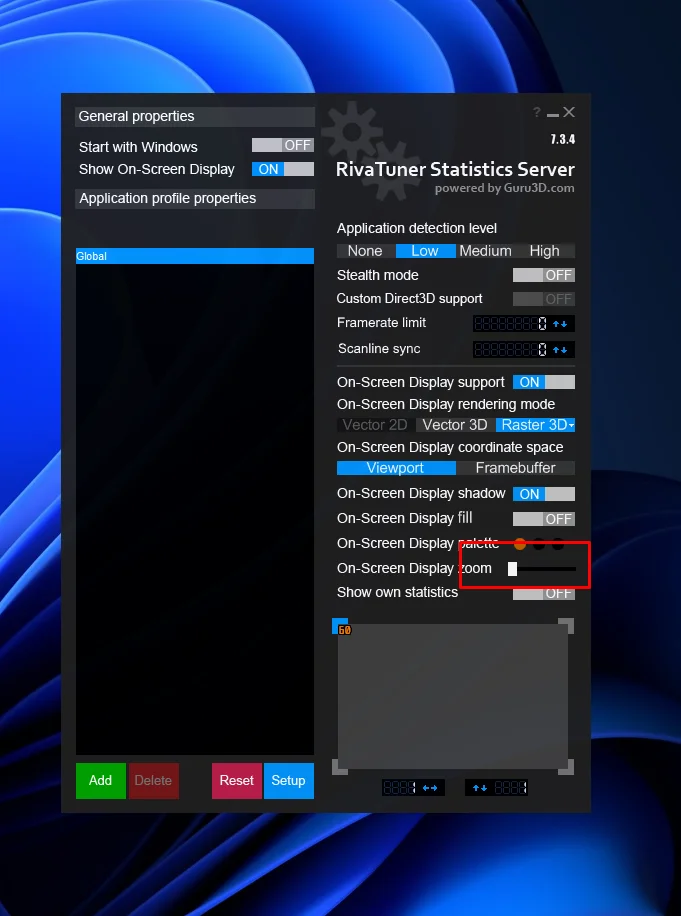The height and width of the screenshot is (916, 681).
Task: Click the Delete profile button
Action: (x=153, y=780)
